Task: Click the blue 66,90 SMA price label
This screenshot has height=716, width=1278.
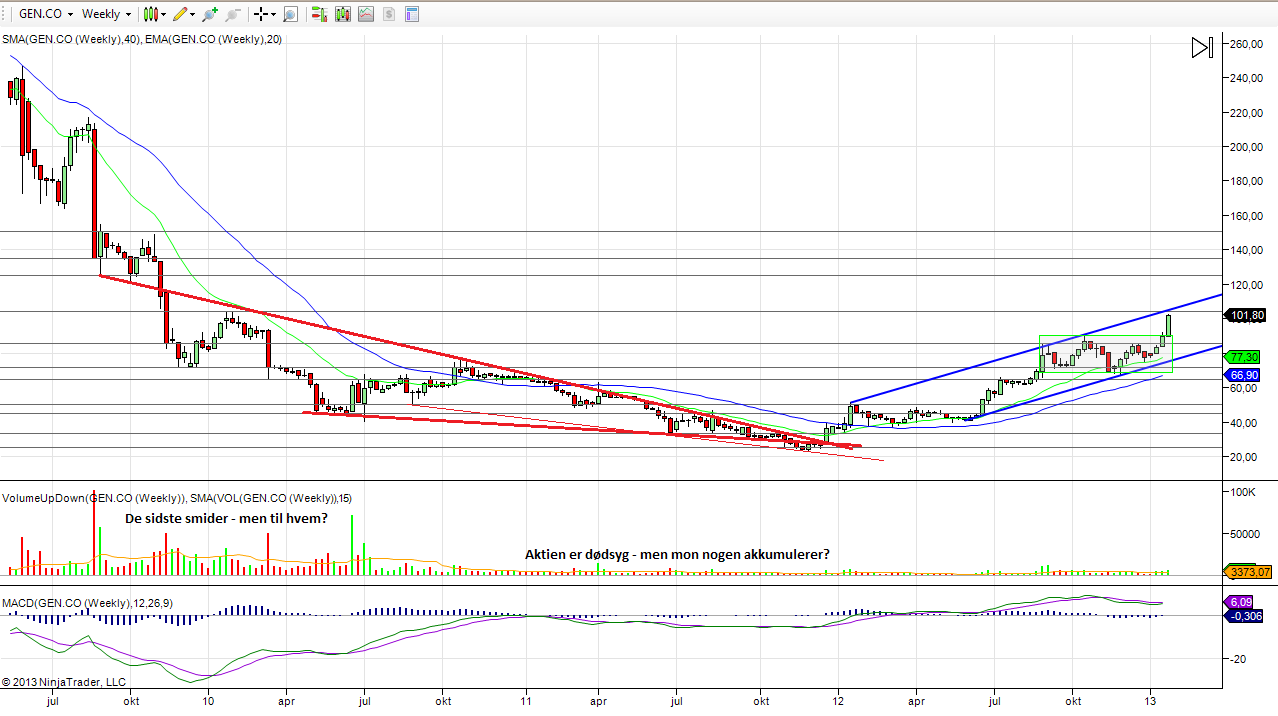Action: coord(1243,375)
